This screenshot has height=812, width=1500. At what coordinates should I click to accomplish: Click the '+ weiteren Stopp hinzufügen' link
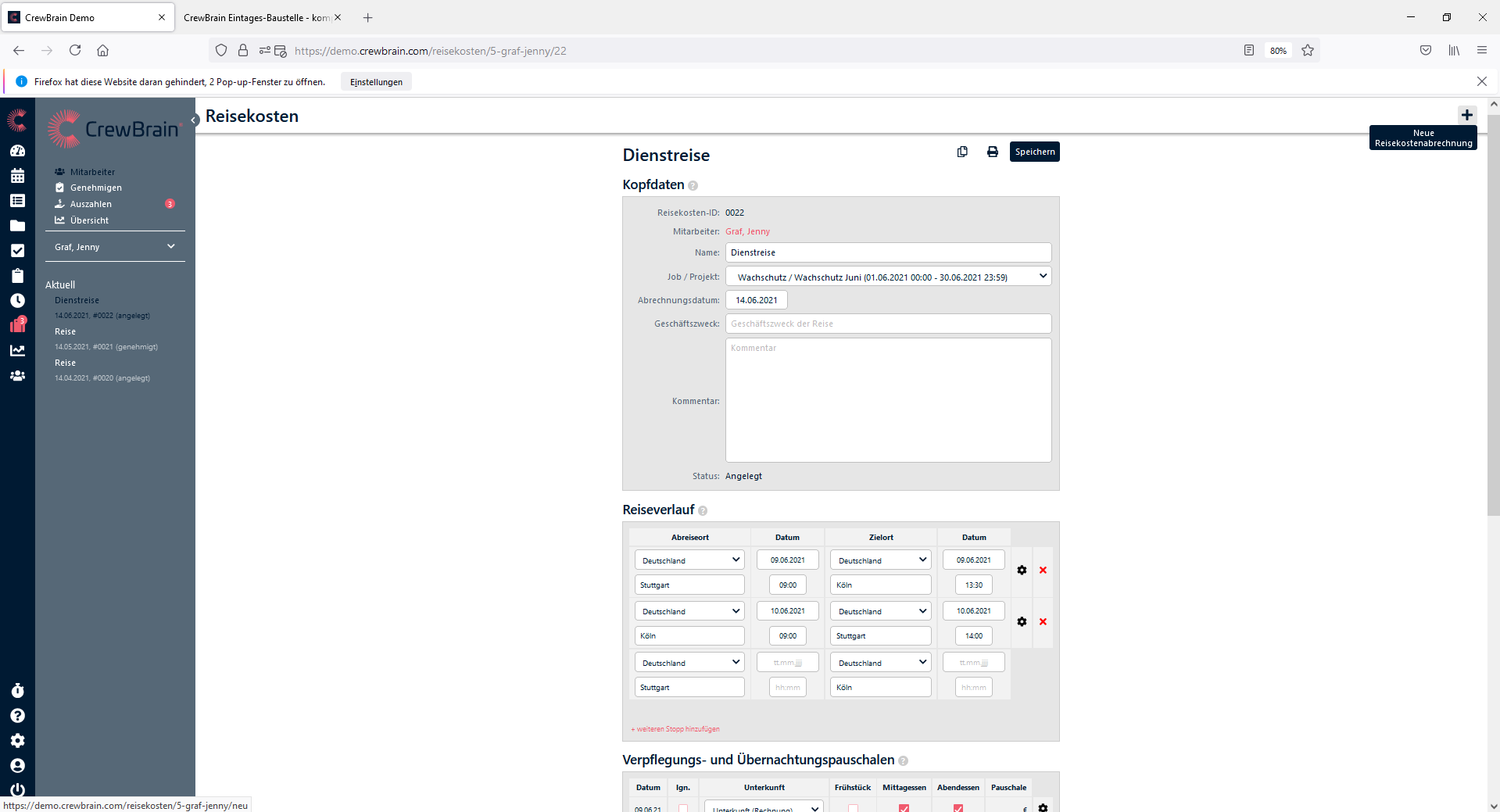tap(676, 729)
